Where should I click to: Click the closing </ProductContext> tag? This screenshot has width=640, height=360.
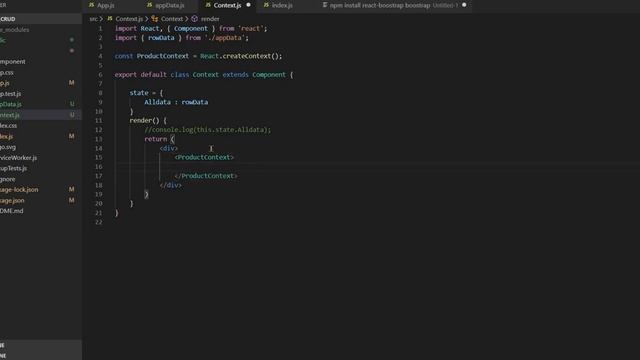206,176
